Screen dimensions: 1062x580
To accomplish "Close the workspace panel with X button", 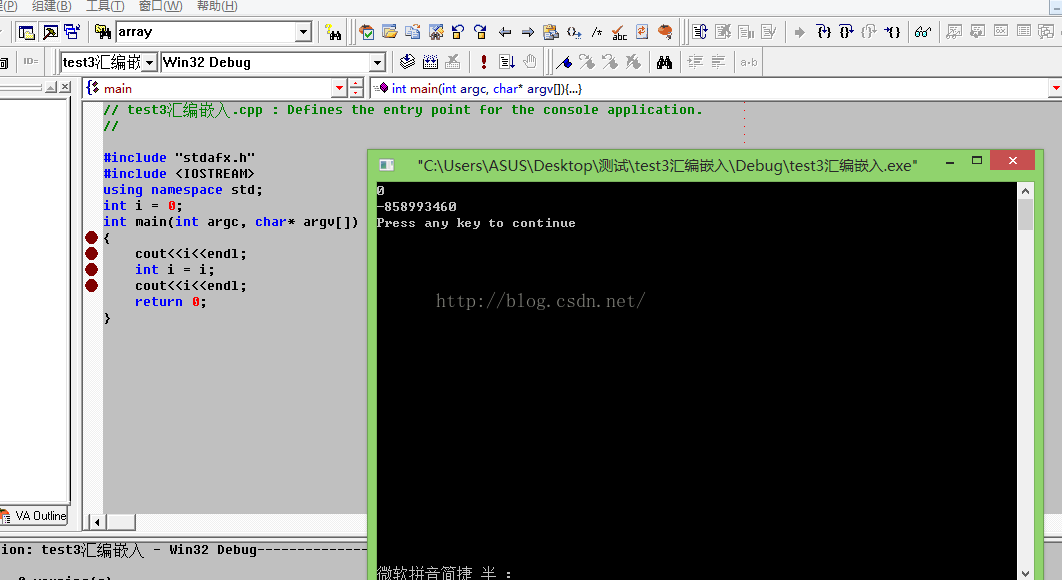I will click(65, 87).
